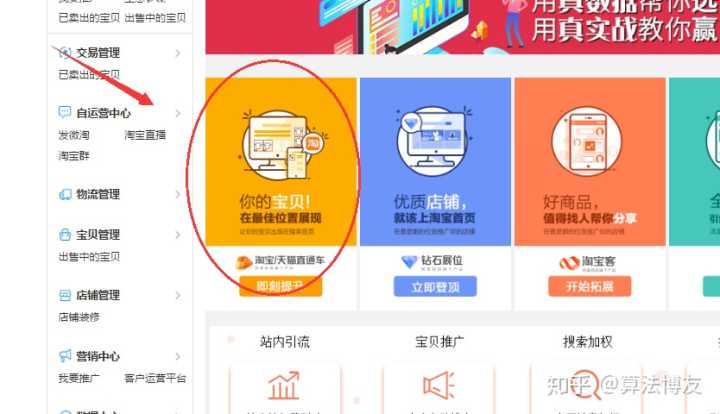
Task: Click the 自运营中心 chat bubble icon
Action: [x=65, y=112]
